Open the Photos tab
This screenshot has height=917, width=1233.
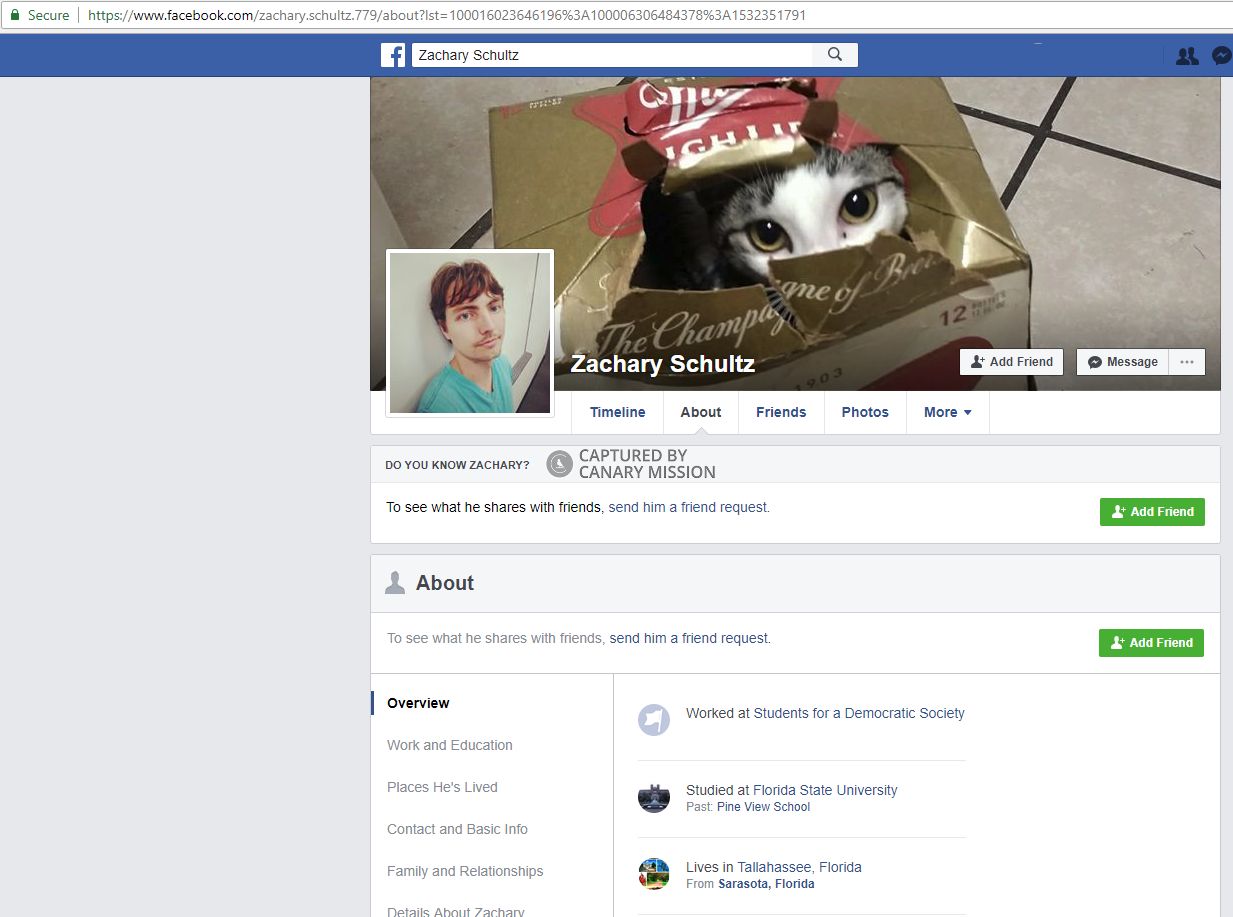pyautogui.click(x=865, y=412)
